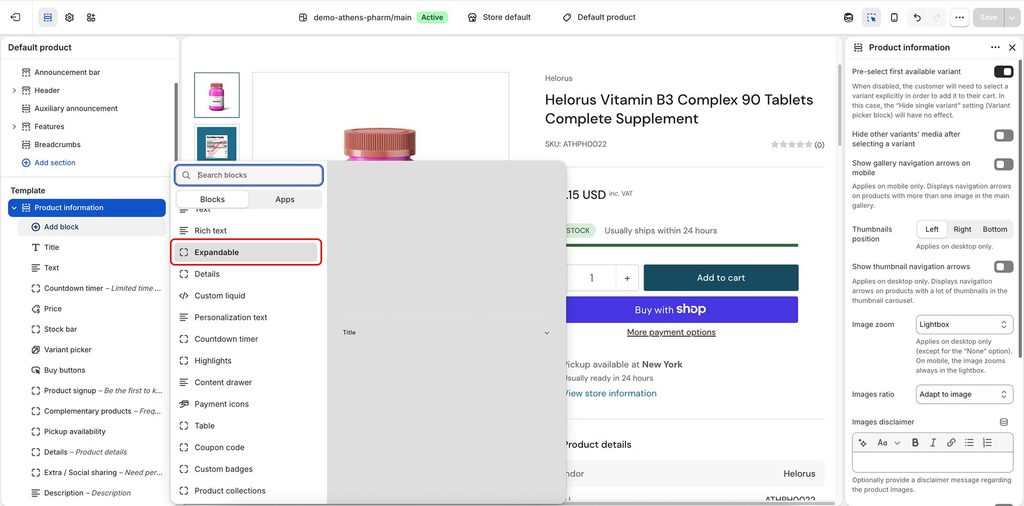This screenshot has width=1024, height=506.
Task: Set Thumbnails position to Right
Action: click(x=962, y=229)
